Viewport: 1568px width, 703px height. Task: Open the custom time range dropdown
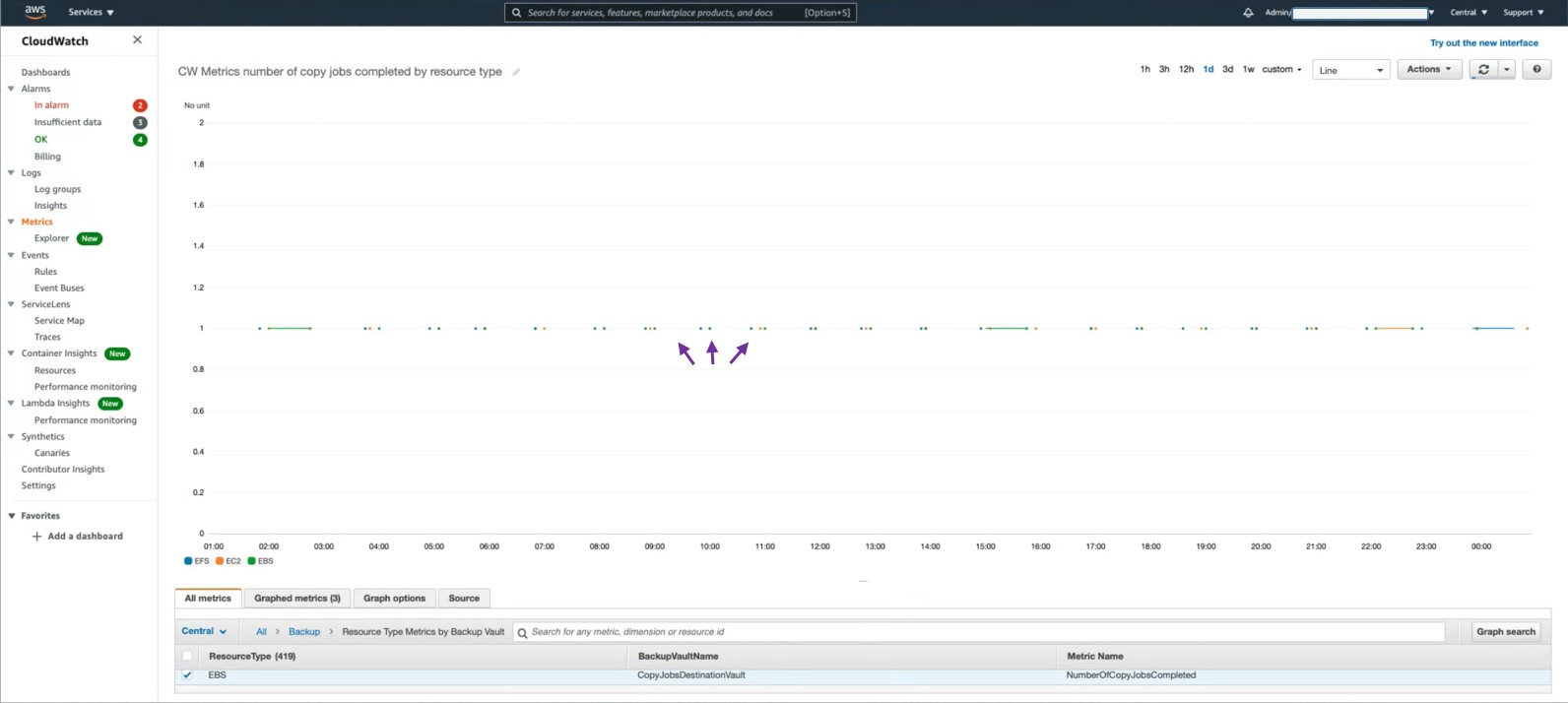click(1281, 69)
